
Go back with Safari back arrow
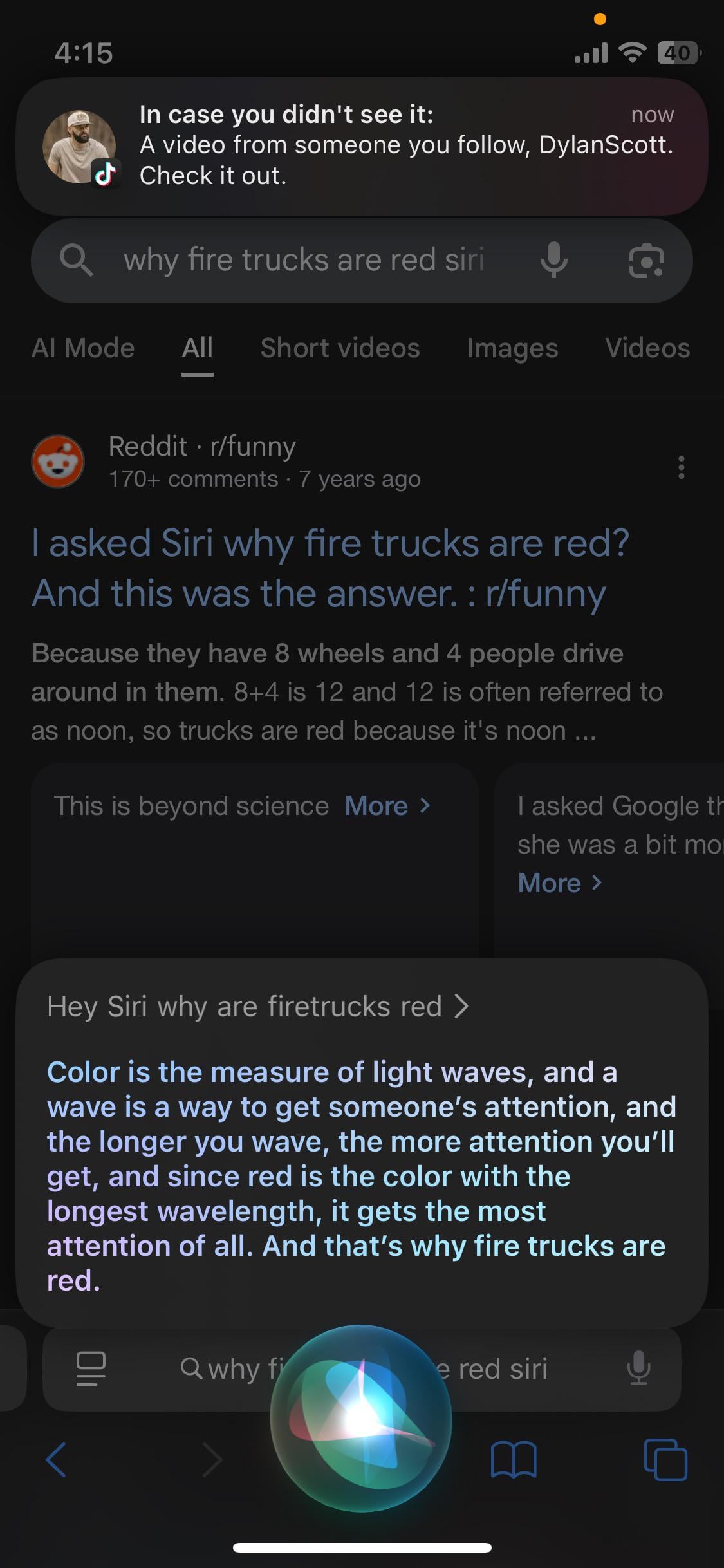coord(57,1459)
